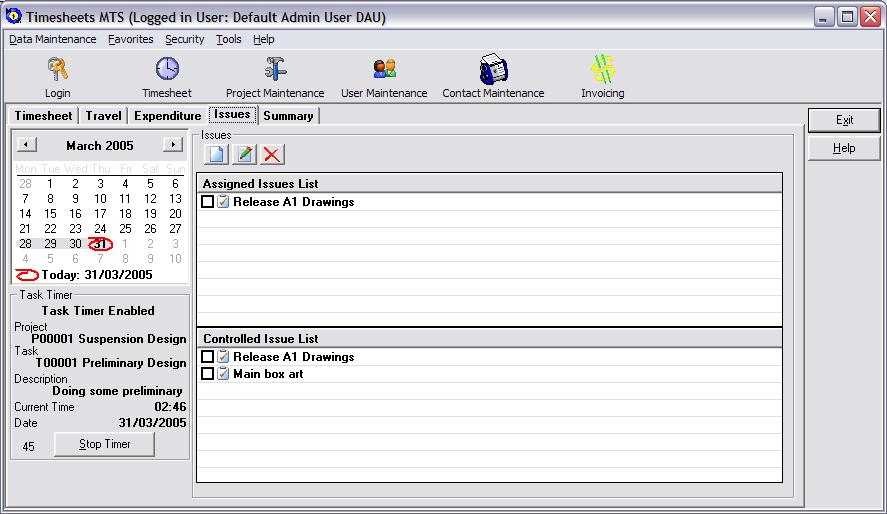Click the clipboard icon for Release A1 Drawings in the Assigned list
Screen dimensions: 887x514
(223, 201)
